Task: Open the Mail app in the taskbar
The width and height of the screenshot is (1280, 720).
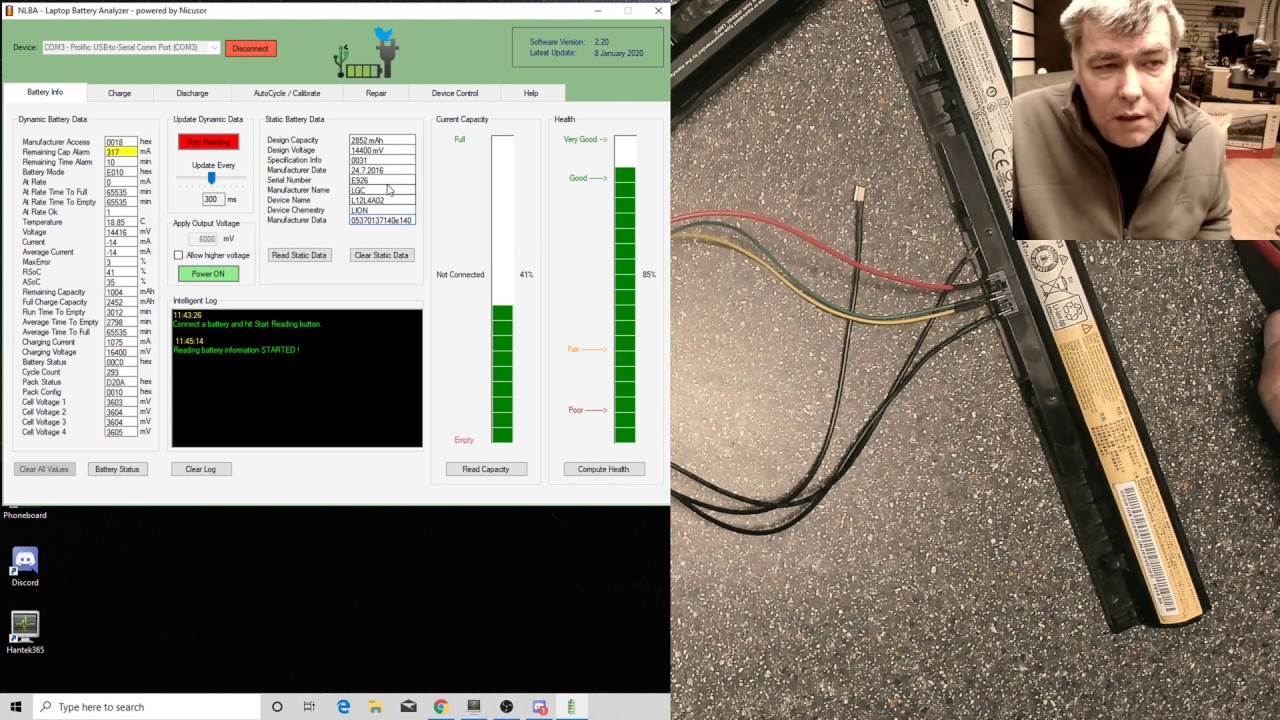Action: (x=408, y=707)
